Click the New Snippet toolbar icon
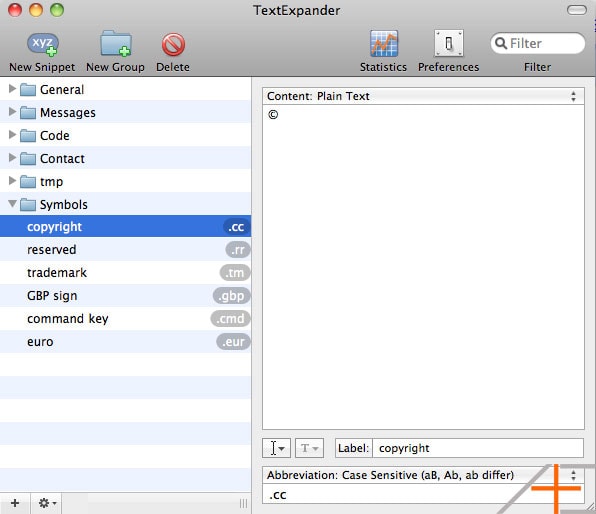Image resolution: width=596 pixels, height=514 pixels. (x=42, y=44)
